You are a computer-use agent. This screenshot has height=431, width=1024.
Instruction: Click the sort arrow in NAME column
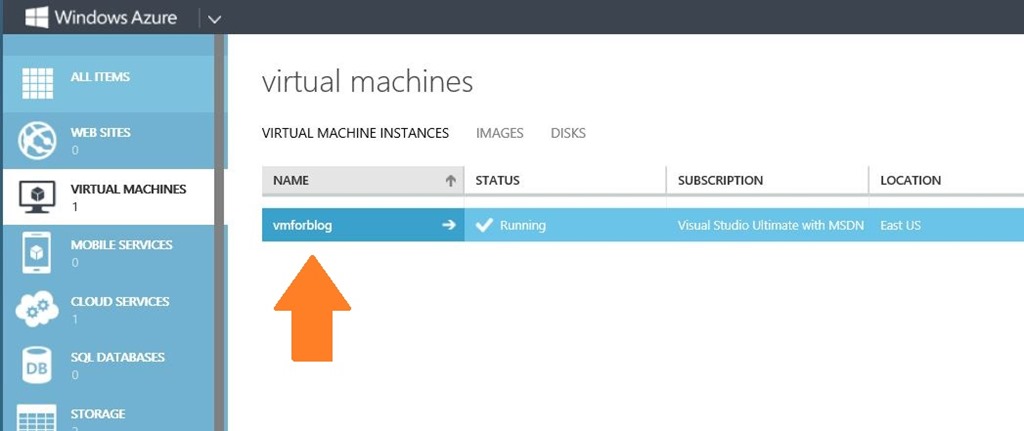(450, 181)
